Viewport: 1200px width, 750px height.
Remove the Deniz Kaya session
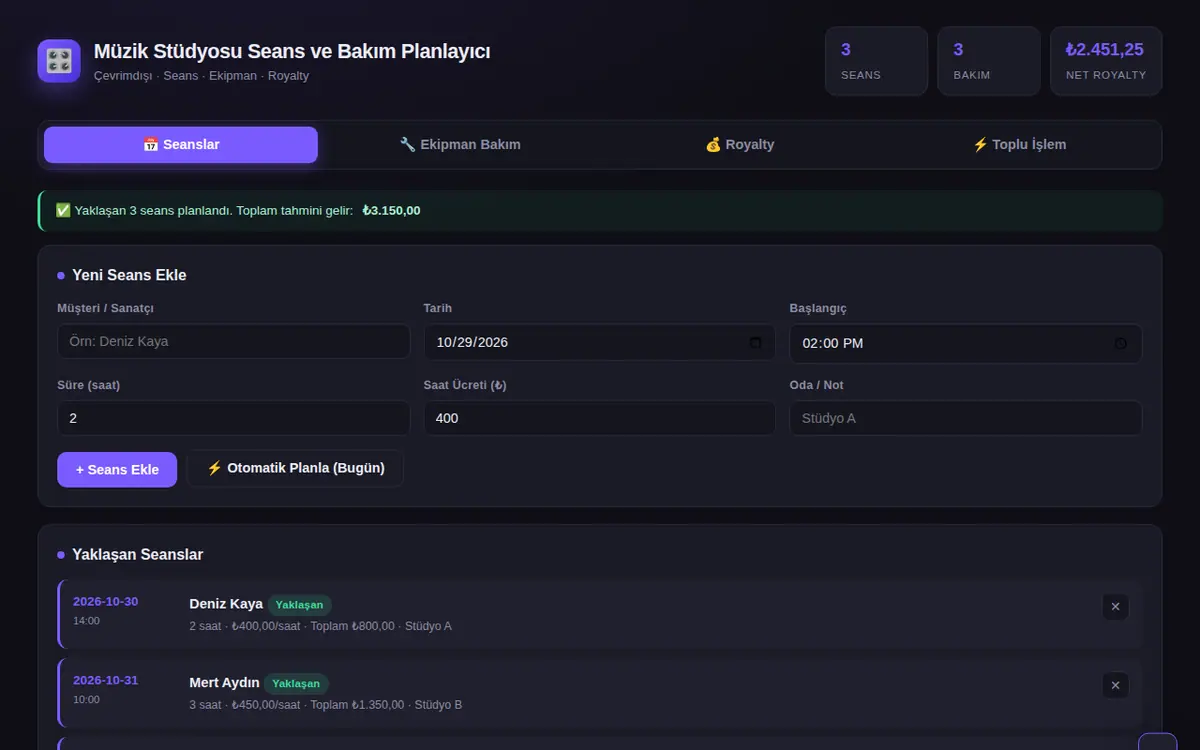tap(1115, 606)
